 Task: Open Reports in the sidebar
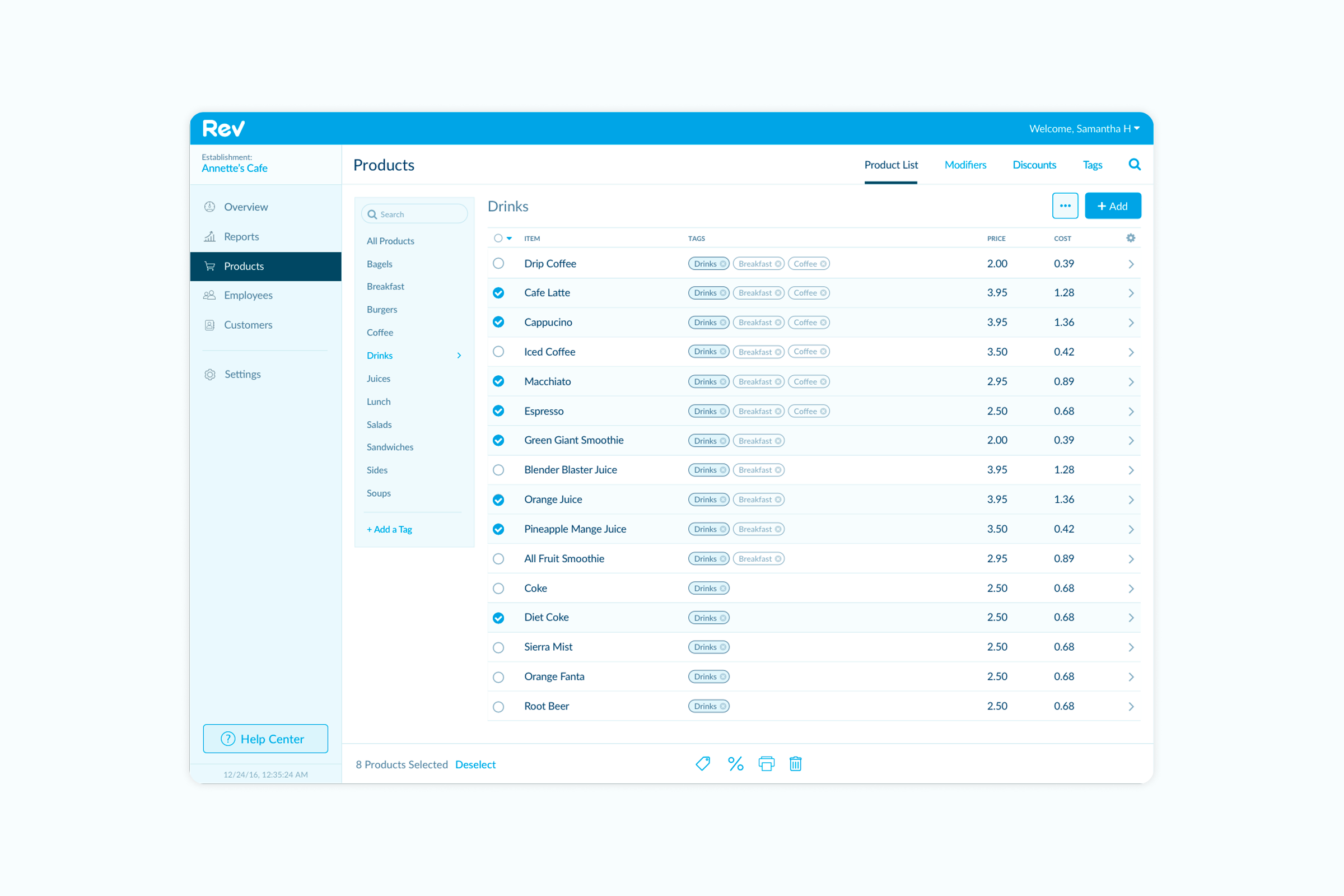[x=265, y=236]
